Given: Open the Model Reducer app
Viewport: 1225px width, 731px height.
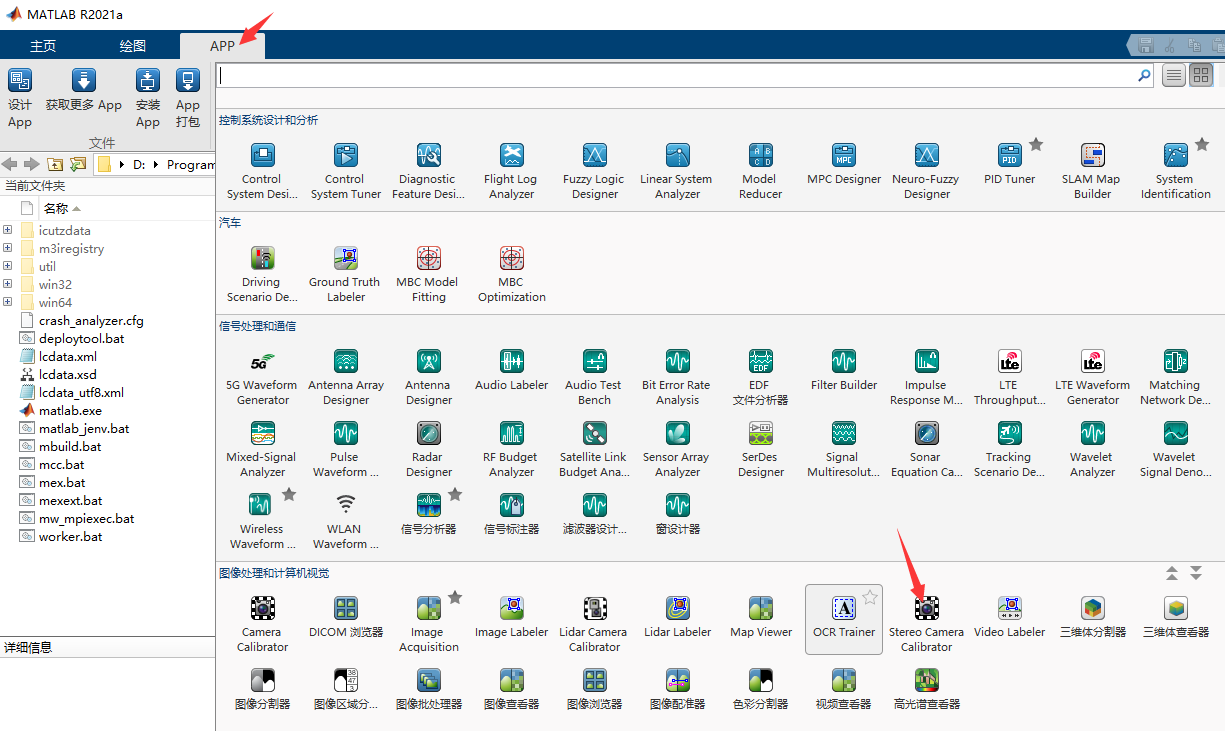Looking at the screenshot, I should [761, 171].
